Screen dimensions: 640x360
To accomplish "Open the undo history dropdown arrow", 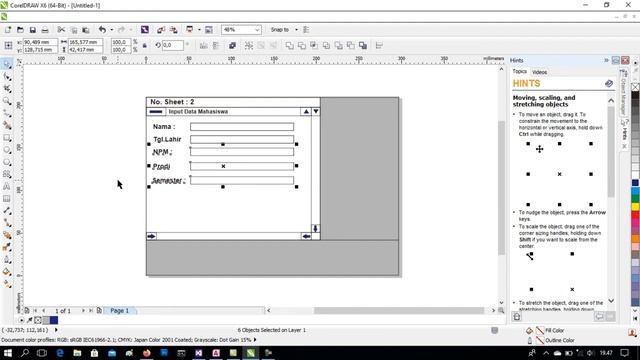I will tap(111, 30).
